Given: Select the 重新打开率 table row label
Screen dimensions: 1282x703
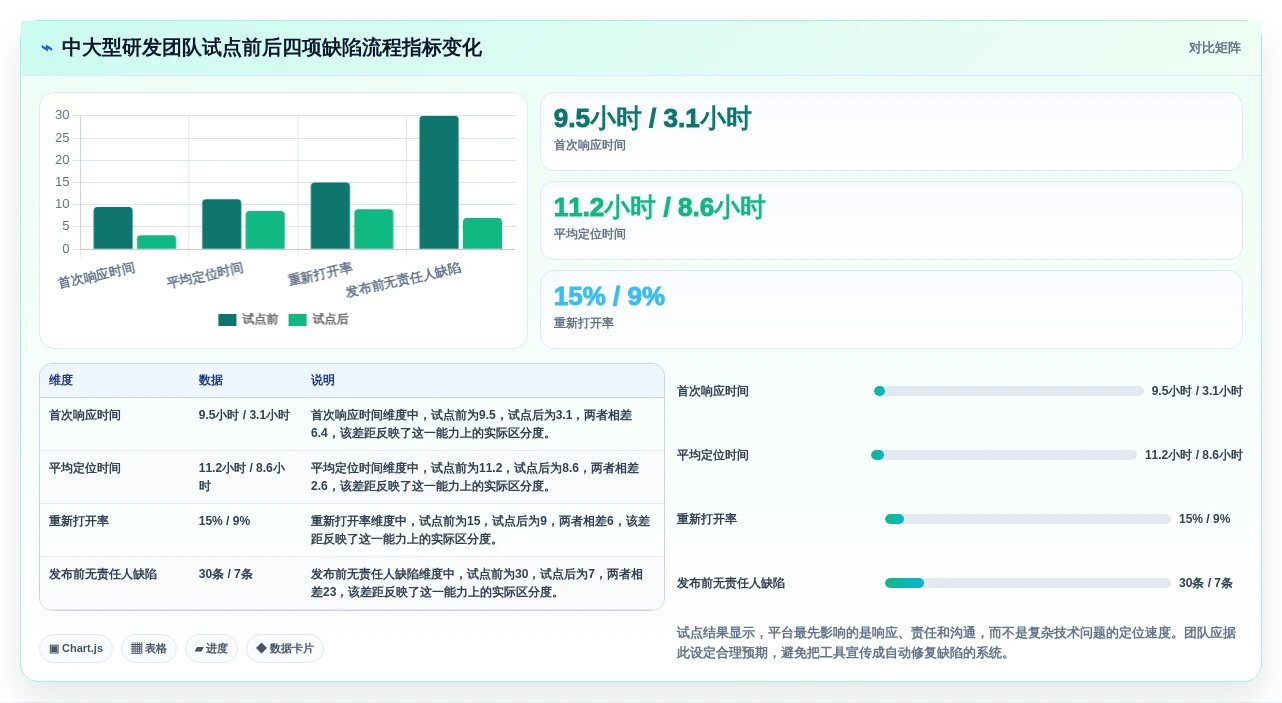Looking at the screenshot, I should click(x=79, y=521).
